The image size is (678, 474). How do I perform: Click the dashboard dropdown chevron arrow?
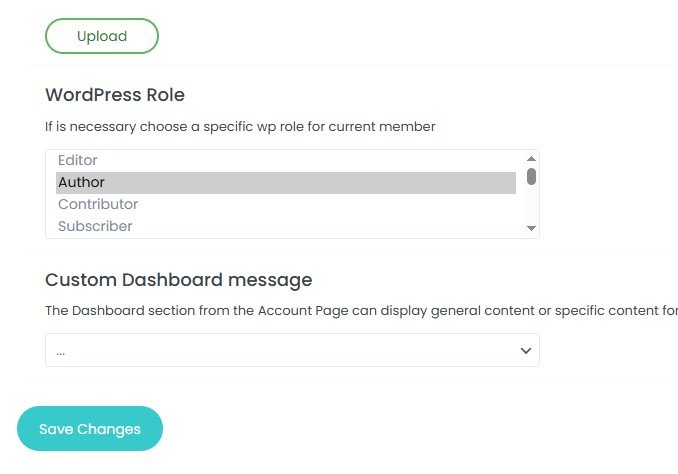(525, 351)
